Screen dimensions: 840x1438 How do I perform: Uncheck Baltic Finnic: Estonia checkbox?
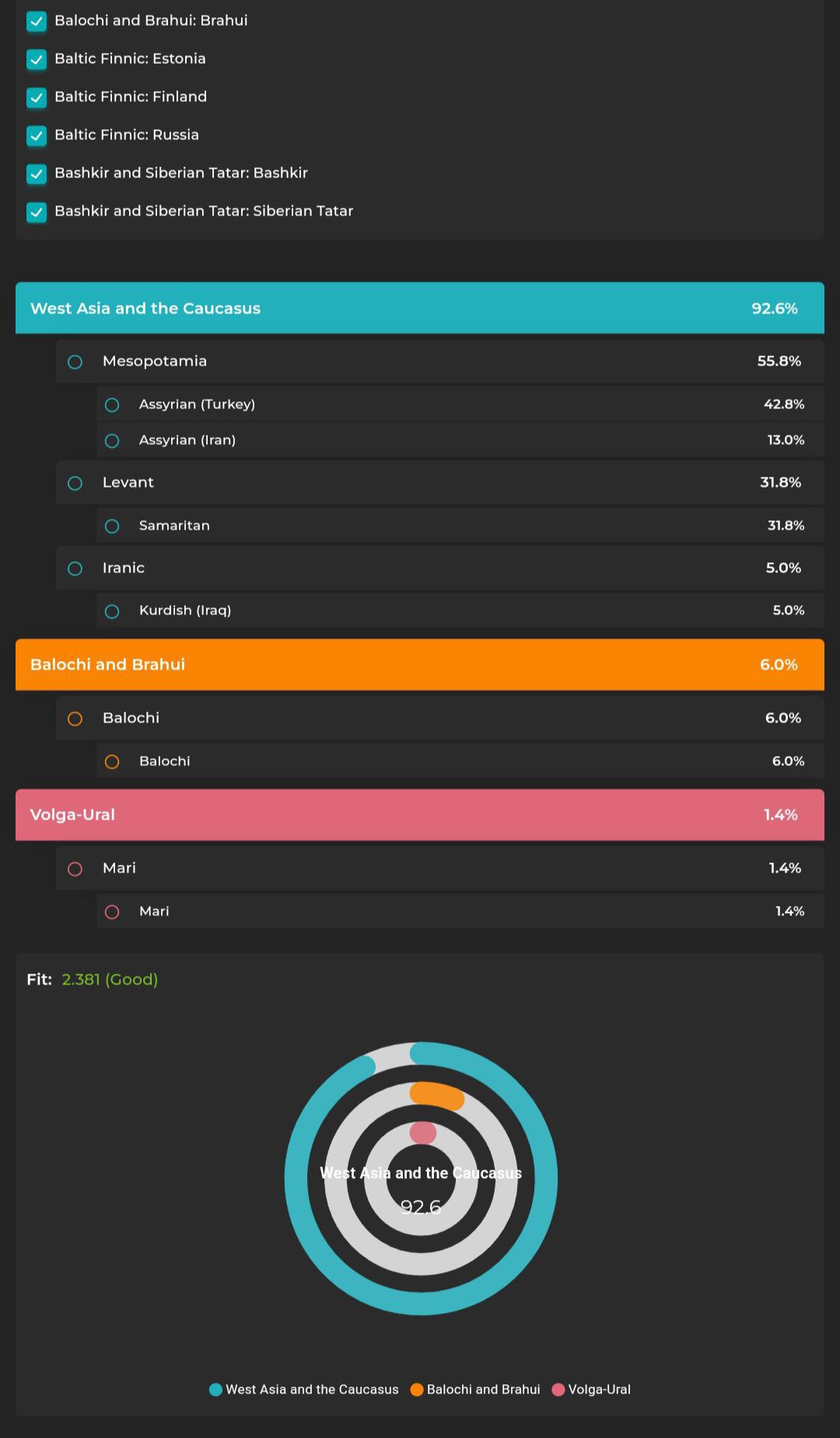37,59
